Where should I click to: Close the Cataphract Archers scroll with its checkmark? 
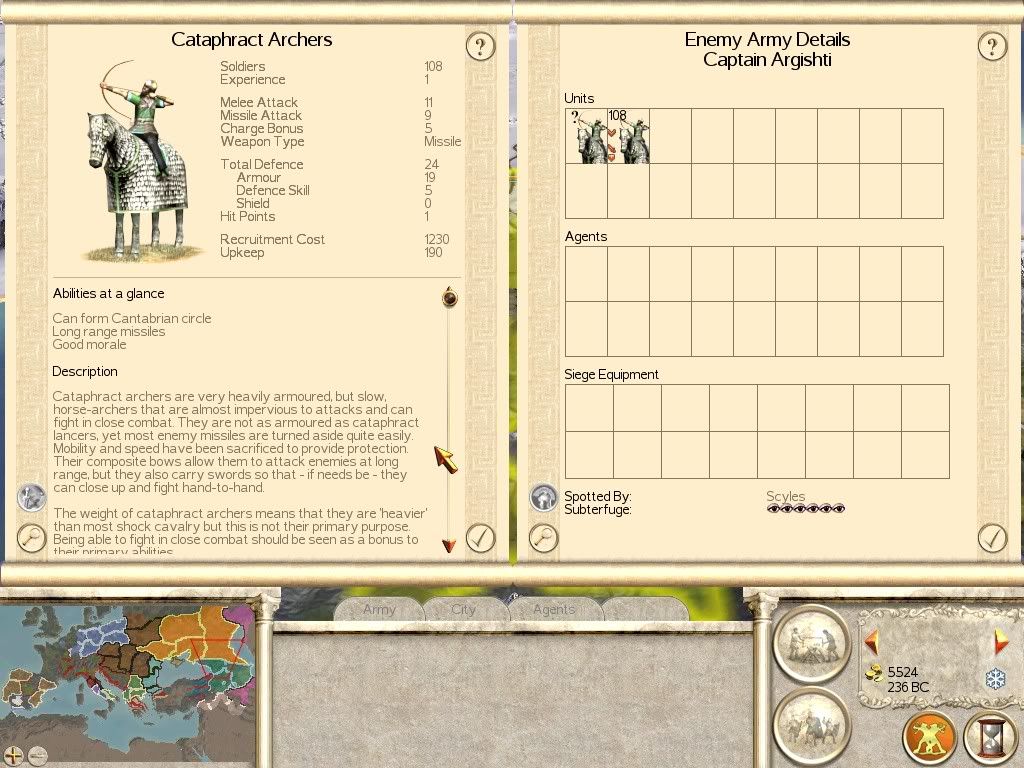point(480,539)
